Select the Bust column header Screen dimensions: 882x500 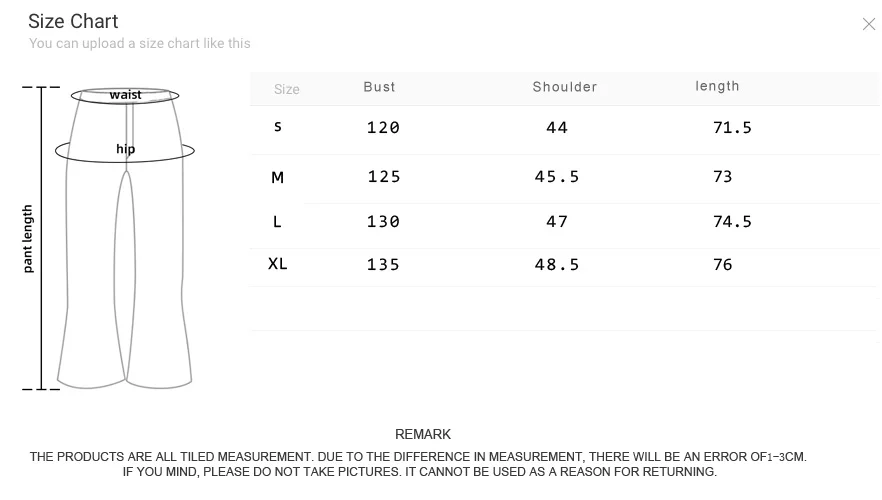(x=380, y=87)
